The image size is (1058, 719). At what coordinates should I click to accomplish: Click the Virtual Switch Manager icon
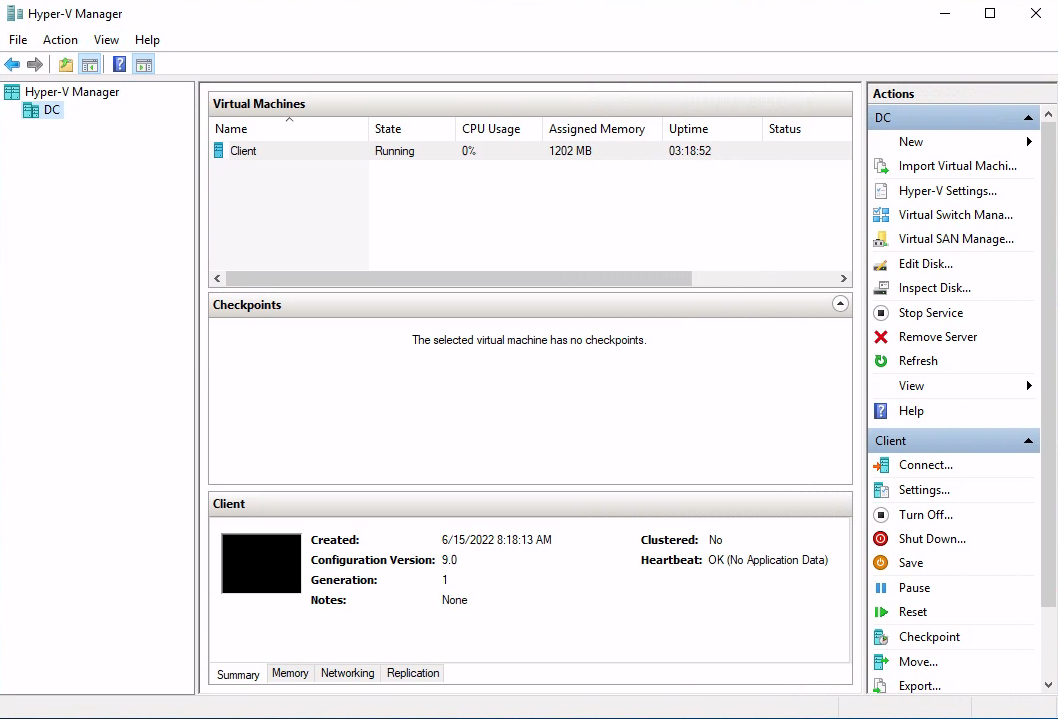point(881,215)
